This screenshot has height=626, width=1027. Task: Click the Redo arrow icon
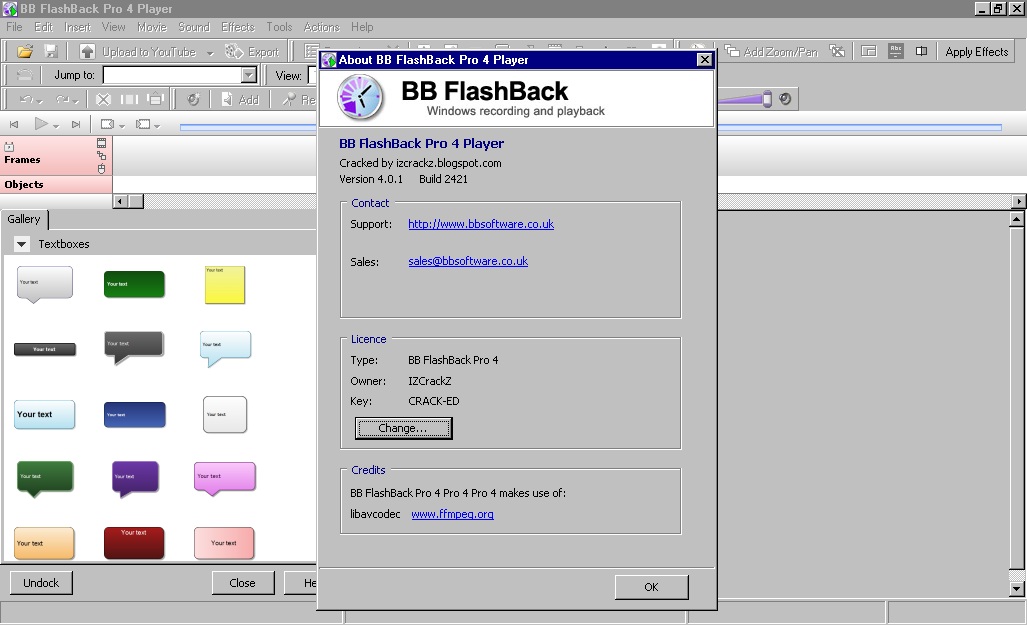[62, 100]
